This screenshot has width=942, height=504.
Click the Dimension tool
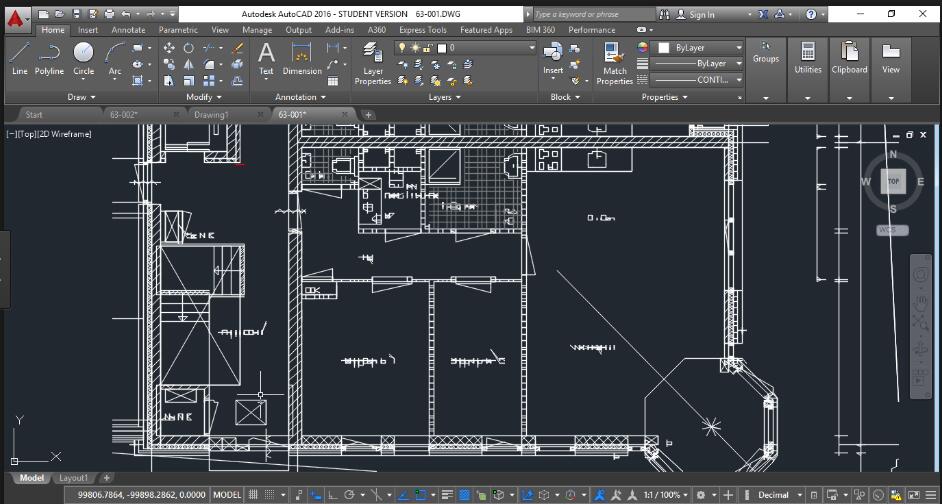pyautogui.click(x=302, y=59)
